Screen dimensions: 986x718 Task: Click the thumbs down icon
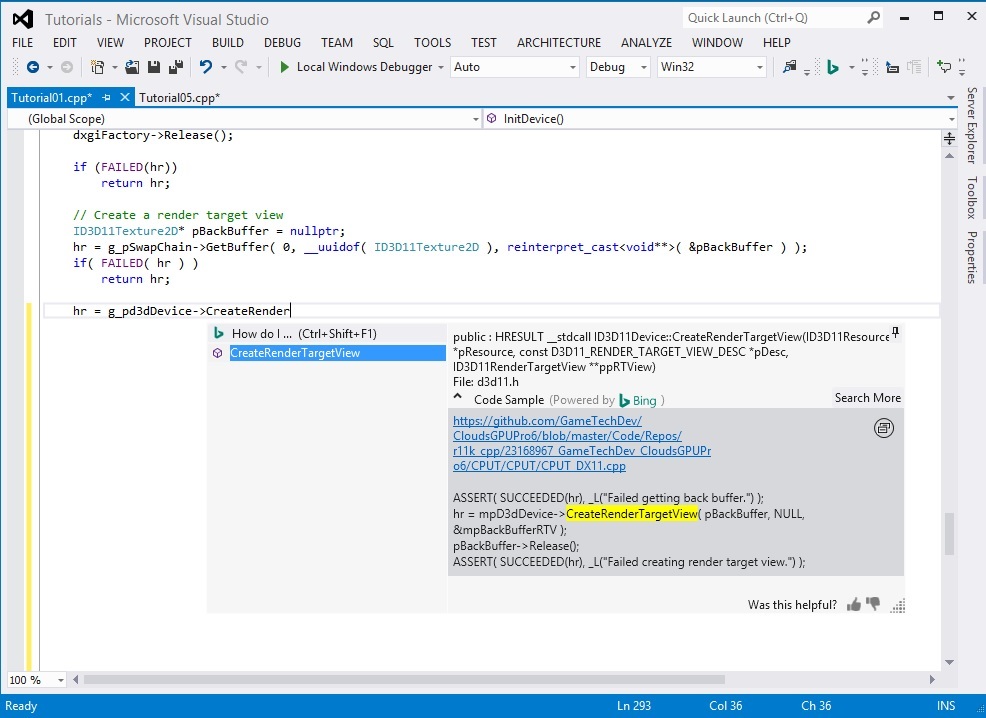873,604
